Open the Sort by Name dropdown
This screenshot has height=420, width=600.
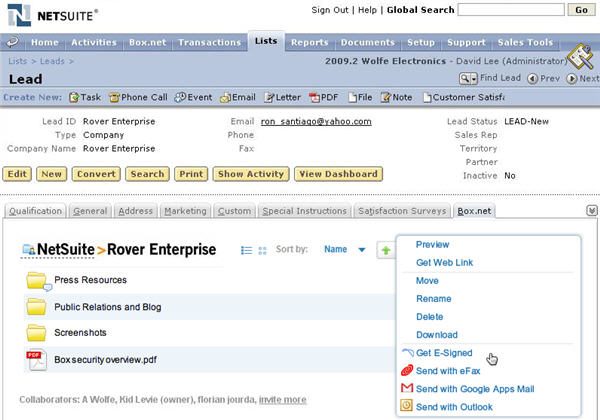344,249
